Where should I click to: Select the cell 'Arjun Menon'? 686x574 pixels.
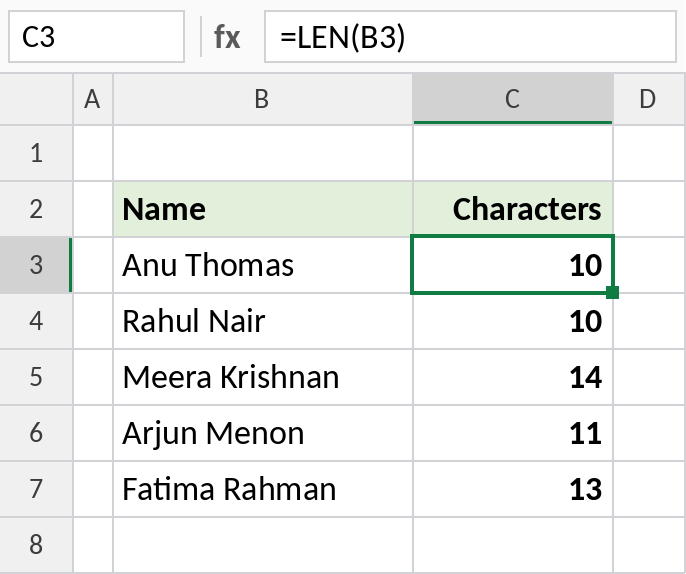262,433
